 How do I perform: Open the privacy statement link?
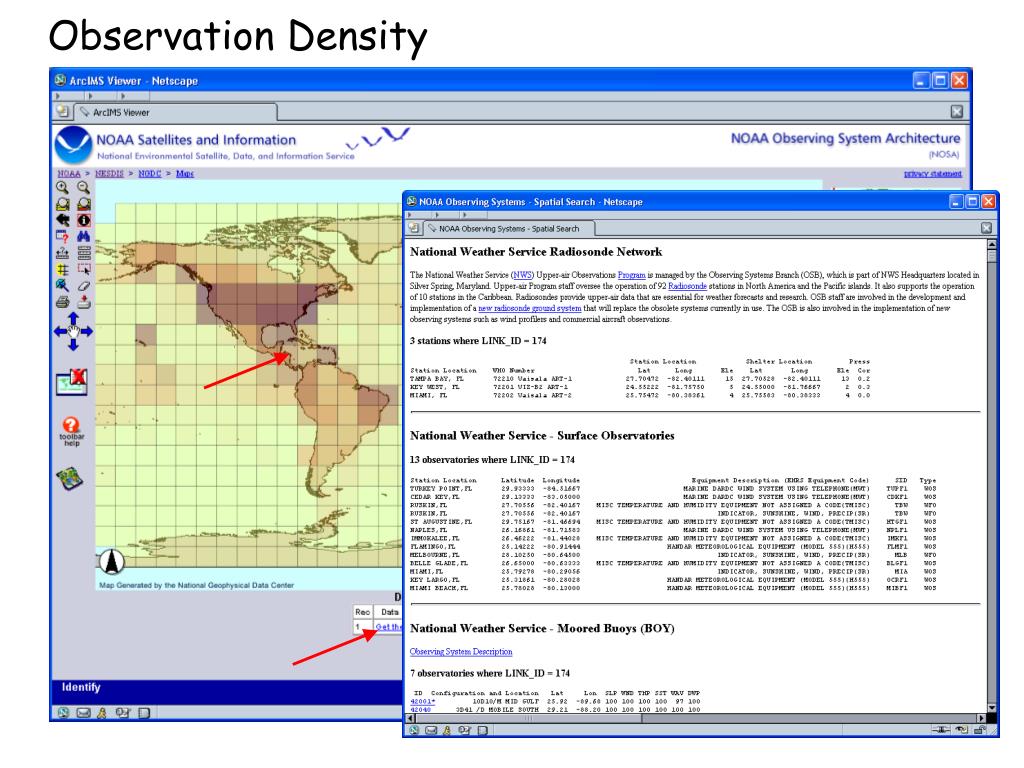point(933,174)
